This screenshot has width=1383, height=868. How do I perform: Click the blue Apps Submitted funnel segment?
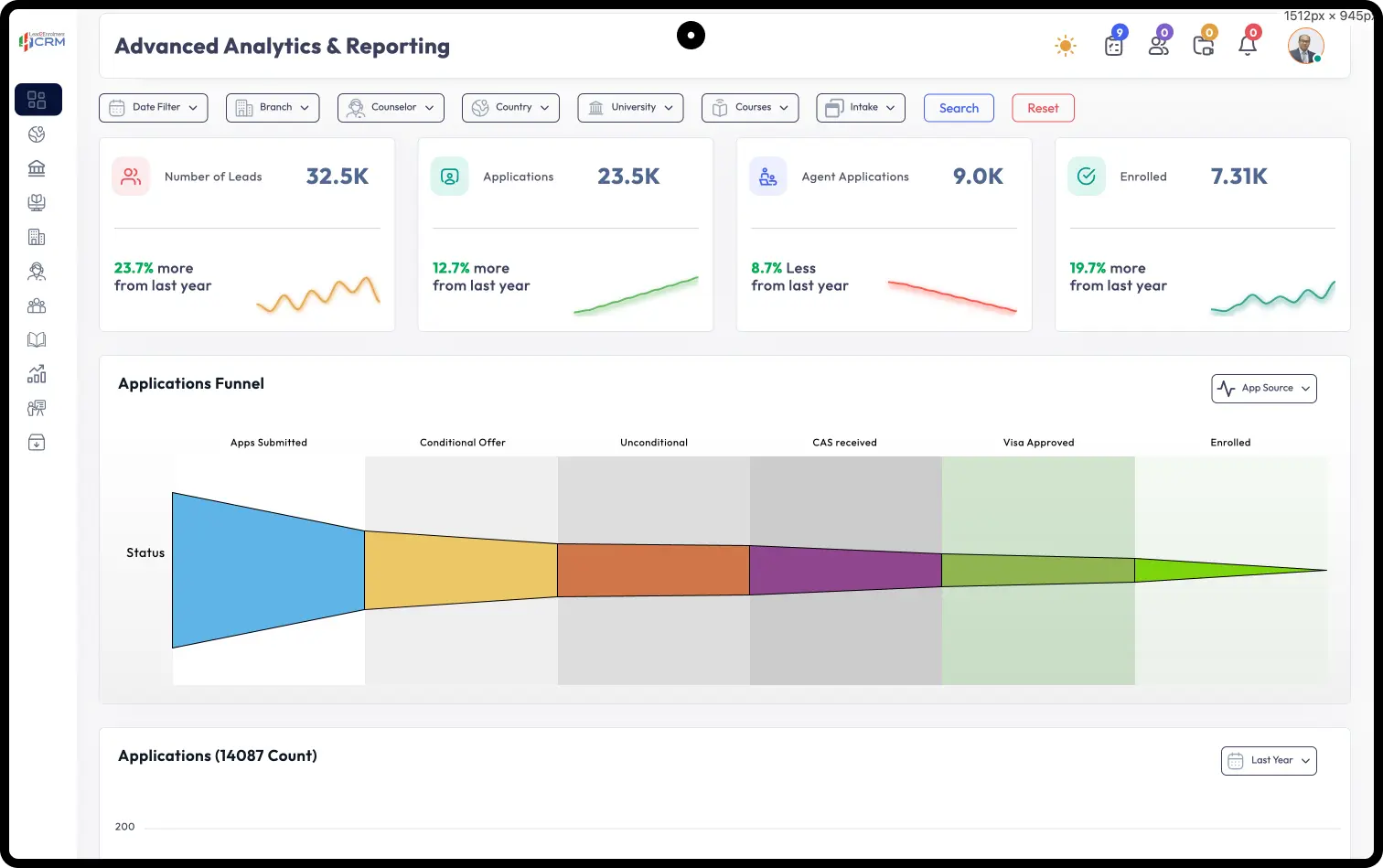pyautogui.click(x=268, y=571)
